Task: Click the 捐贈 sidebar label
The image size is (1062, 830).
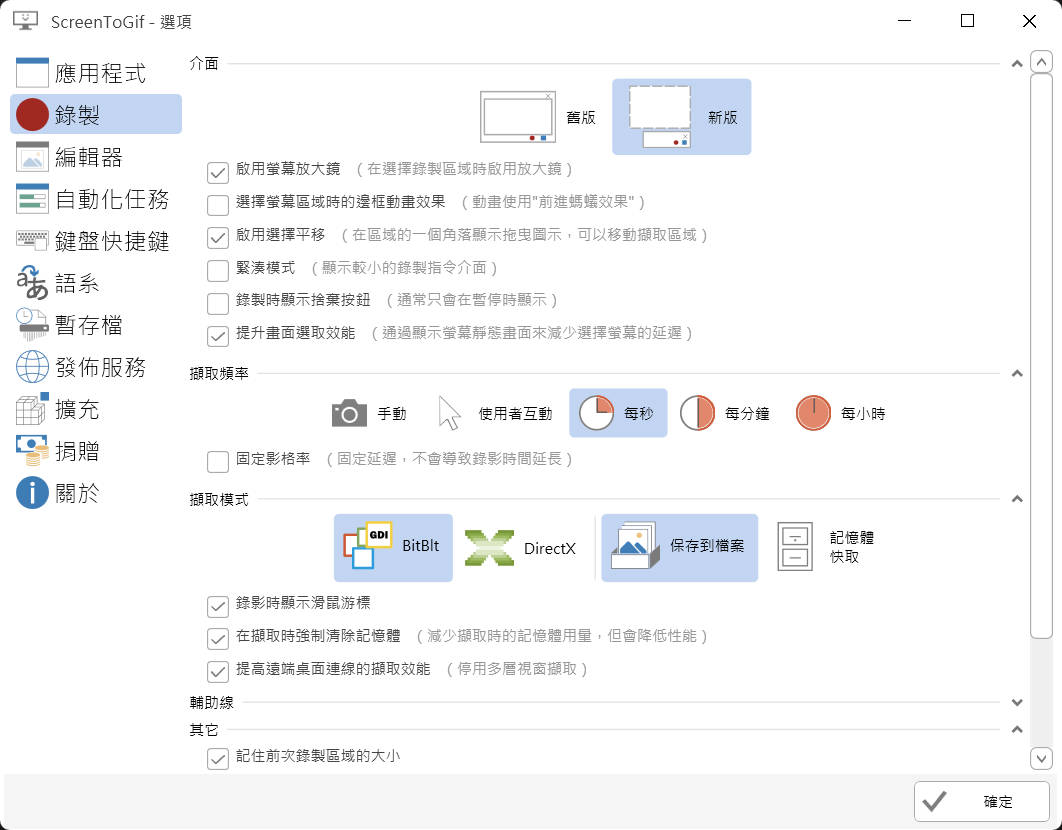Action: click(x=77, y=451)
